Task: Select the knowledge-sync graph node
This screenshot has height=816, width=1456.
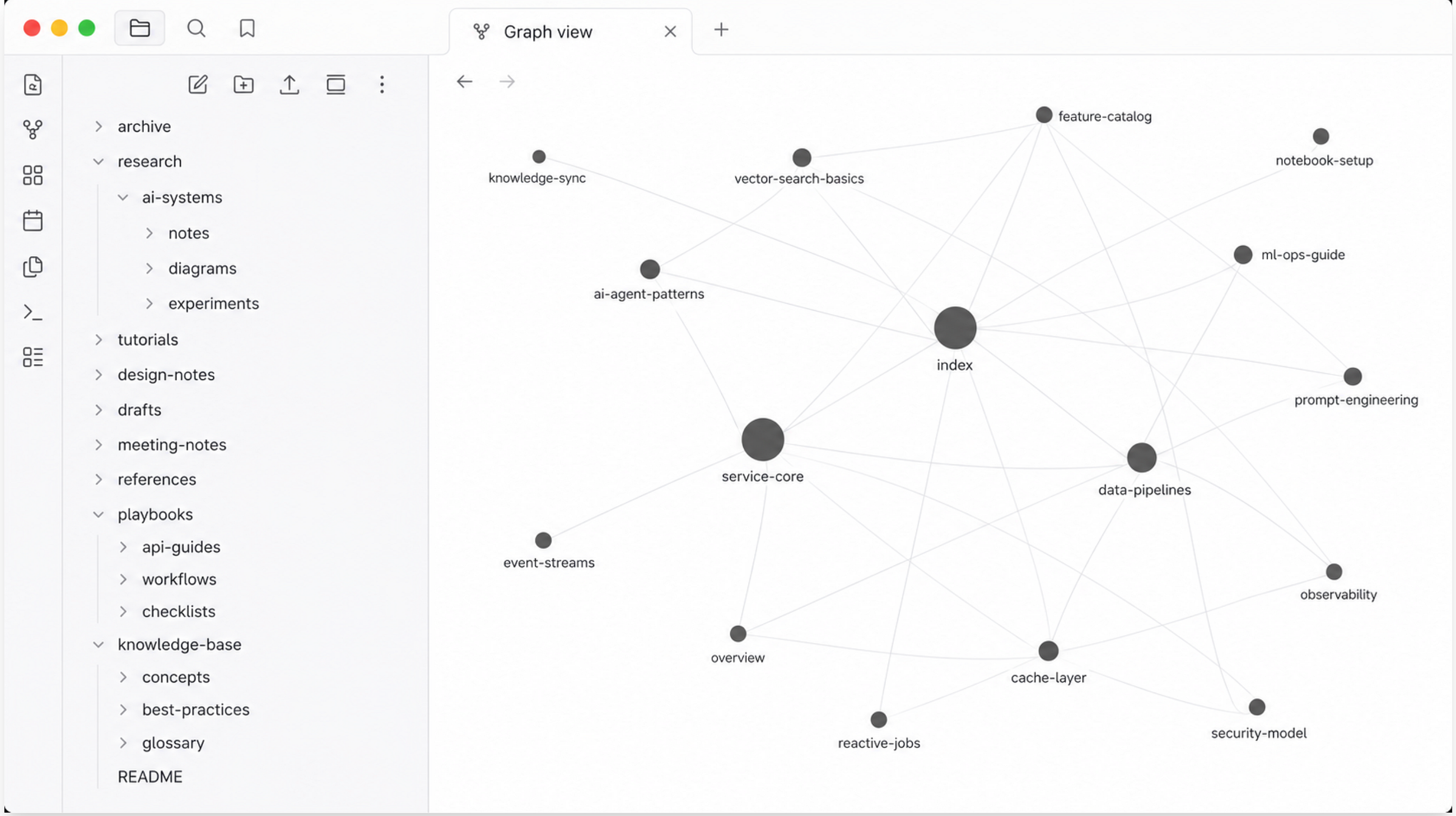Action: pyautogui.click(x=539, y=156)
